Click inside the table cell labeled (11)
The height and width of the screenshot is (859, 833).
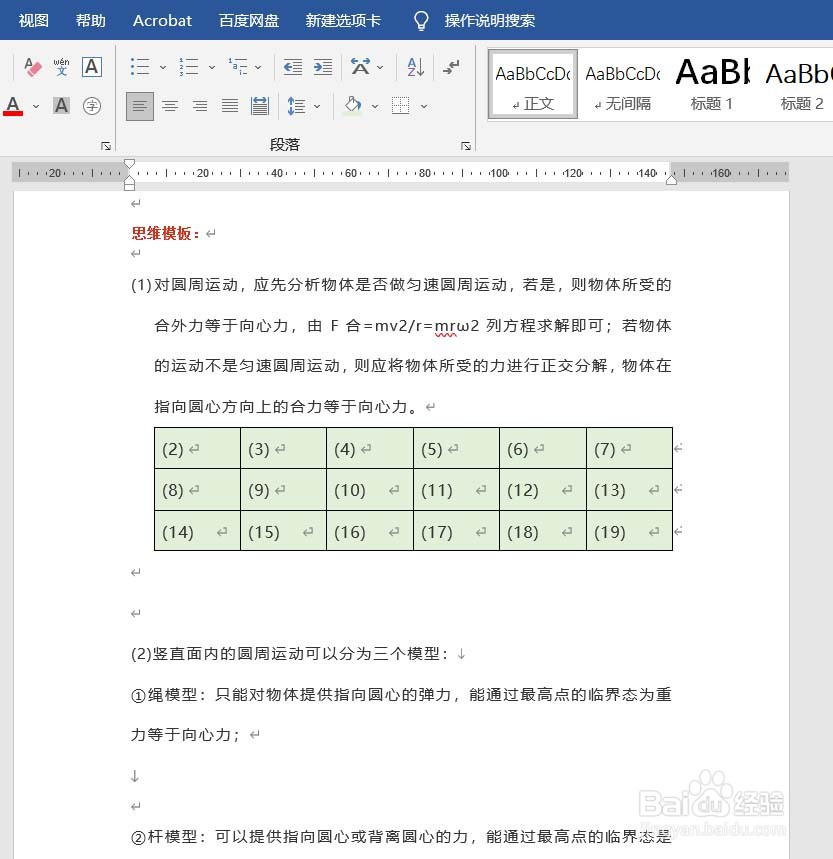pos(437,490)
